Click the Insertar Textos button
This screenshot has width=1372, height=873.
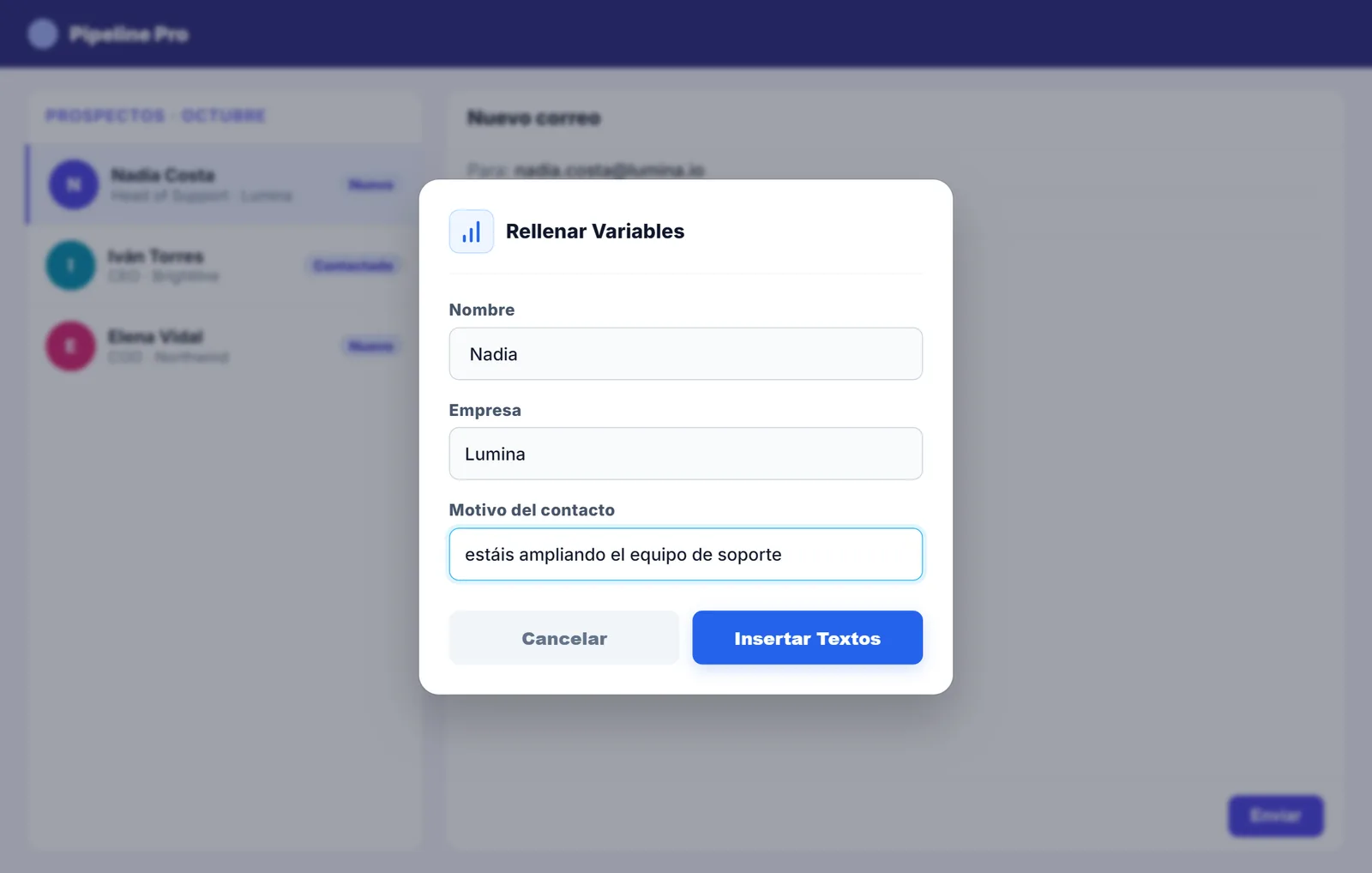807,638
